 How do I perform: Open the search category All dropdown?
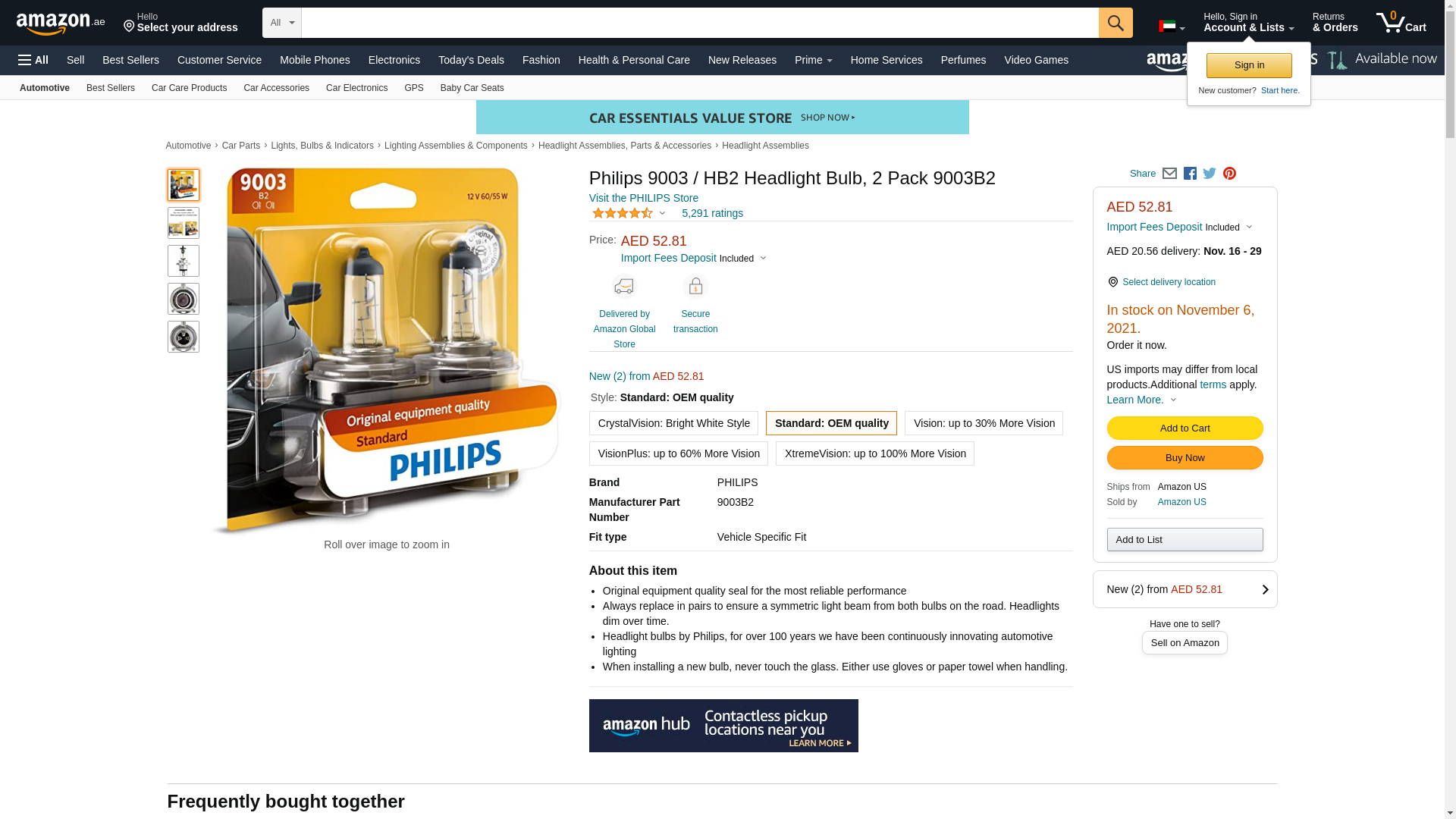click(282, 23)
